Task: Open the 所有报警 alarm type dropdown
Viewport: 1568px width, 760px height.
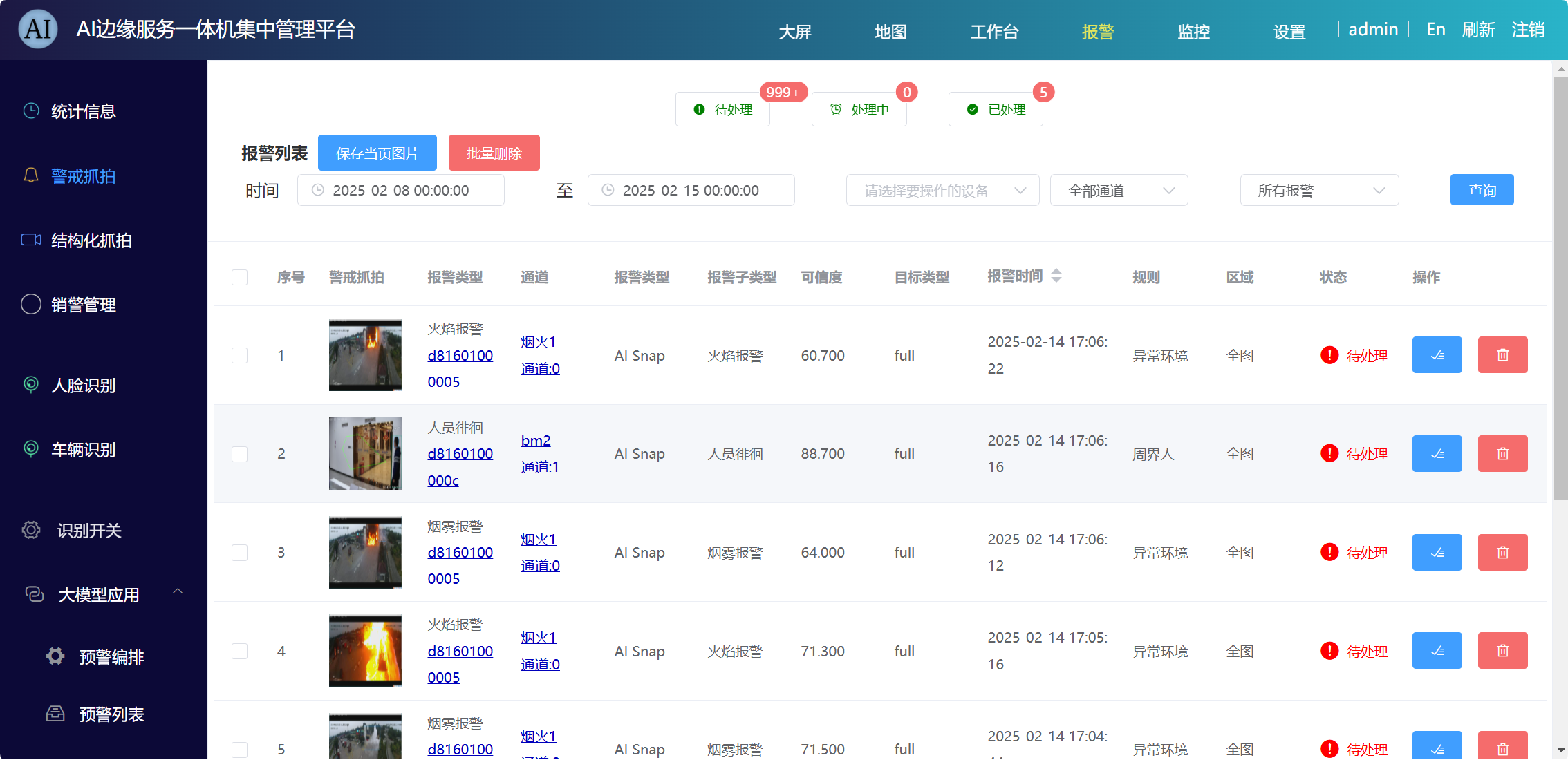Action: pos(1319,190)
